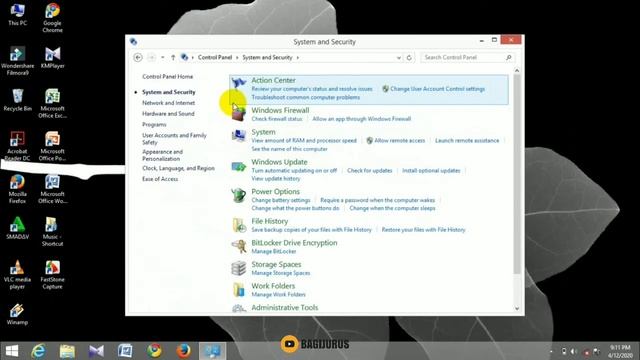Select Wondershare Filmora9 desktop icon
Image resolution: width=640 pixels, height=360 pixels.
[18, 61]
